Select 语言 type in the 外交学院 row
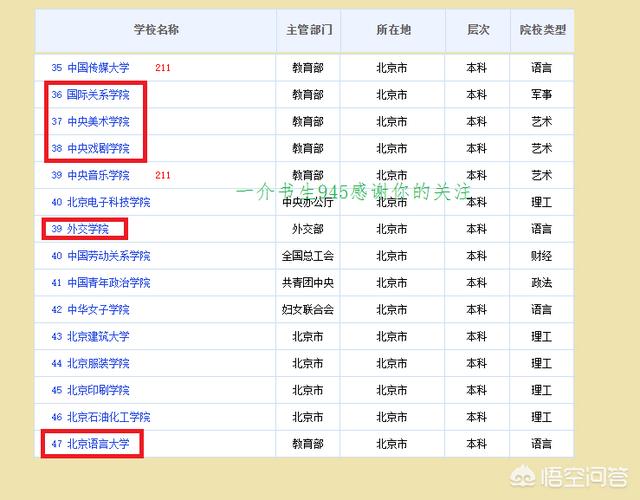This screenshot has height=500, width=640. (541, 229)
